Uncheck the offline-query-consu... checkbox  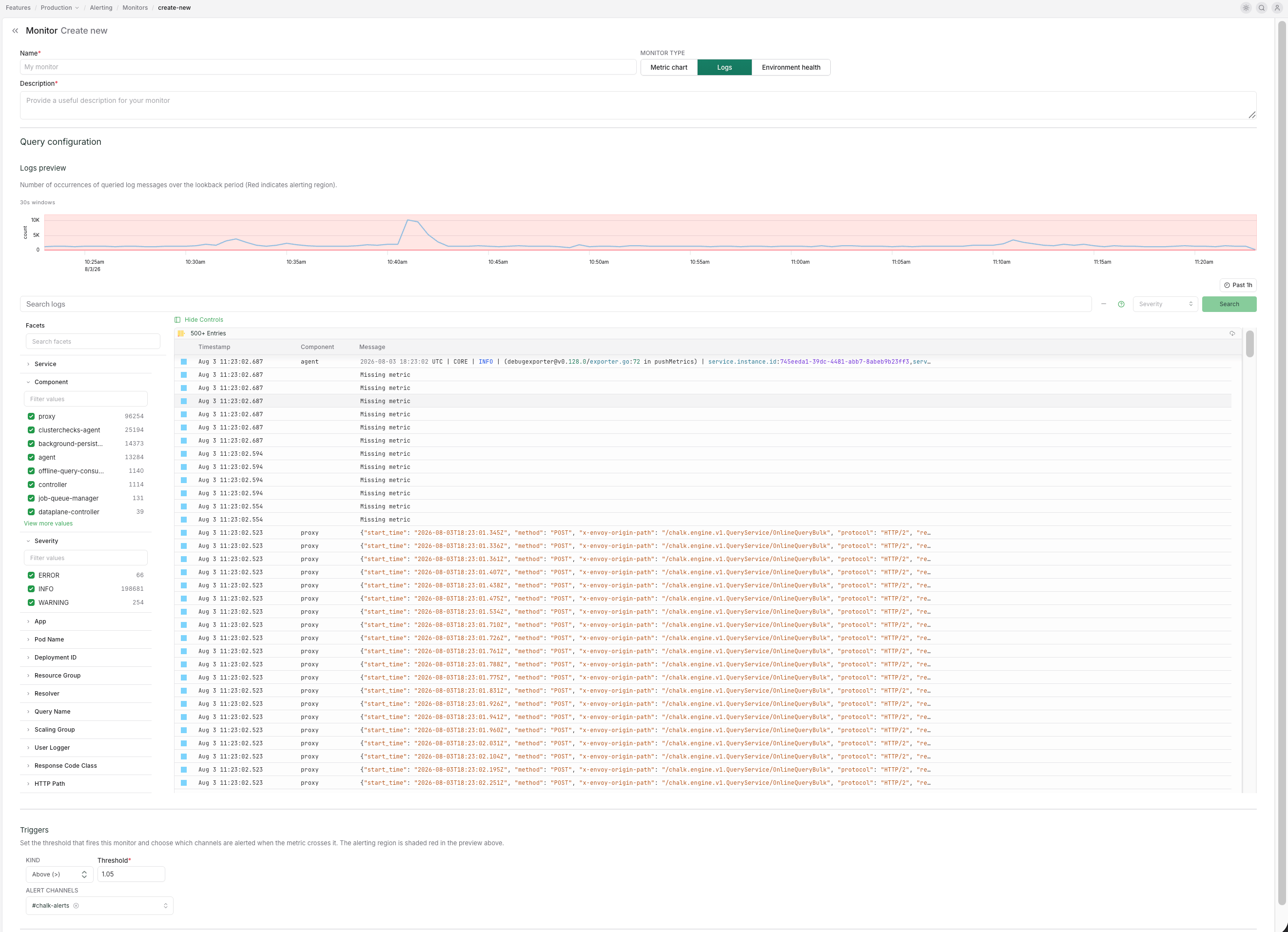(31, 471)
